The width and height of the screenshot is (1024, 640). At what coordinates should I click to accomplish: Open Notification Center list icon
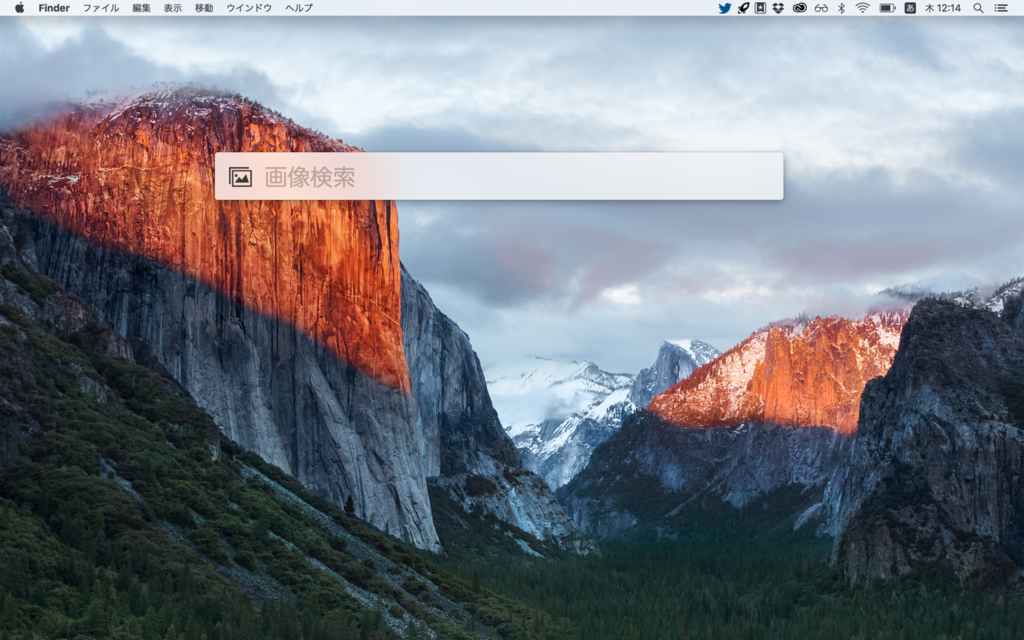(x=1000, y=8)
